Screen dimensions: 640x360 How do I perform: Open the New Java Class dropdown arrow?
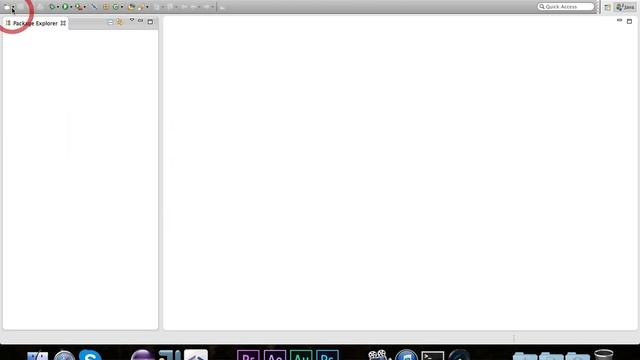coord(122,7)
